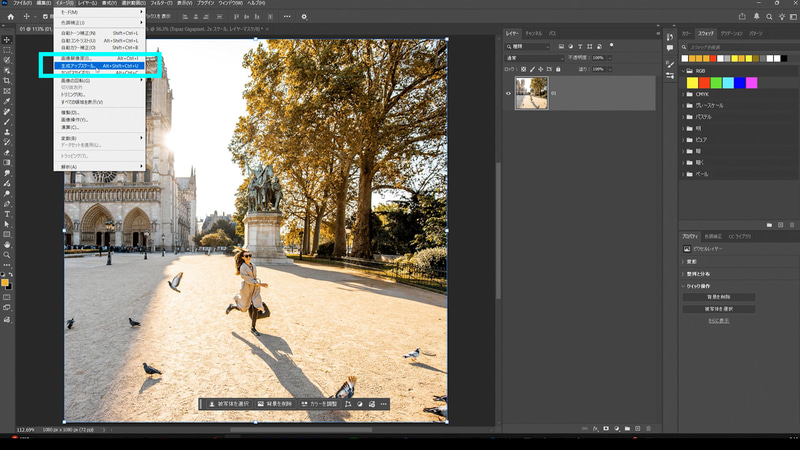The height and width of the screenshot is (450, 800).
Task: Open フィルター menu in menu bar
Action: [x=161, y=3]
